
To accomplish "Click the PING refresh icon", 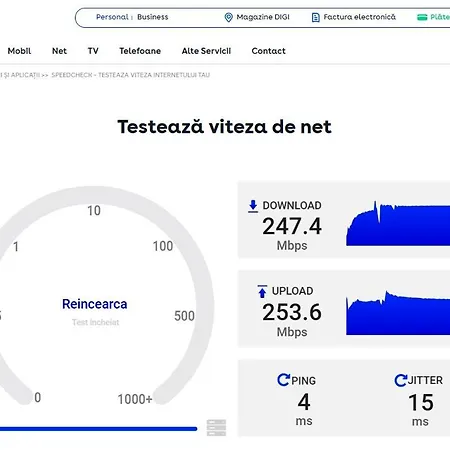I will click(x=284, y=380).
